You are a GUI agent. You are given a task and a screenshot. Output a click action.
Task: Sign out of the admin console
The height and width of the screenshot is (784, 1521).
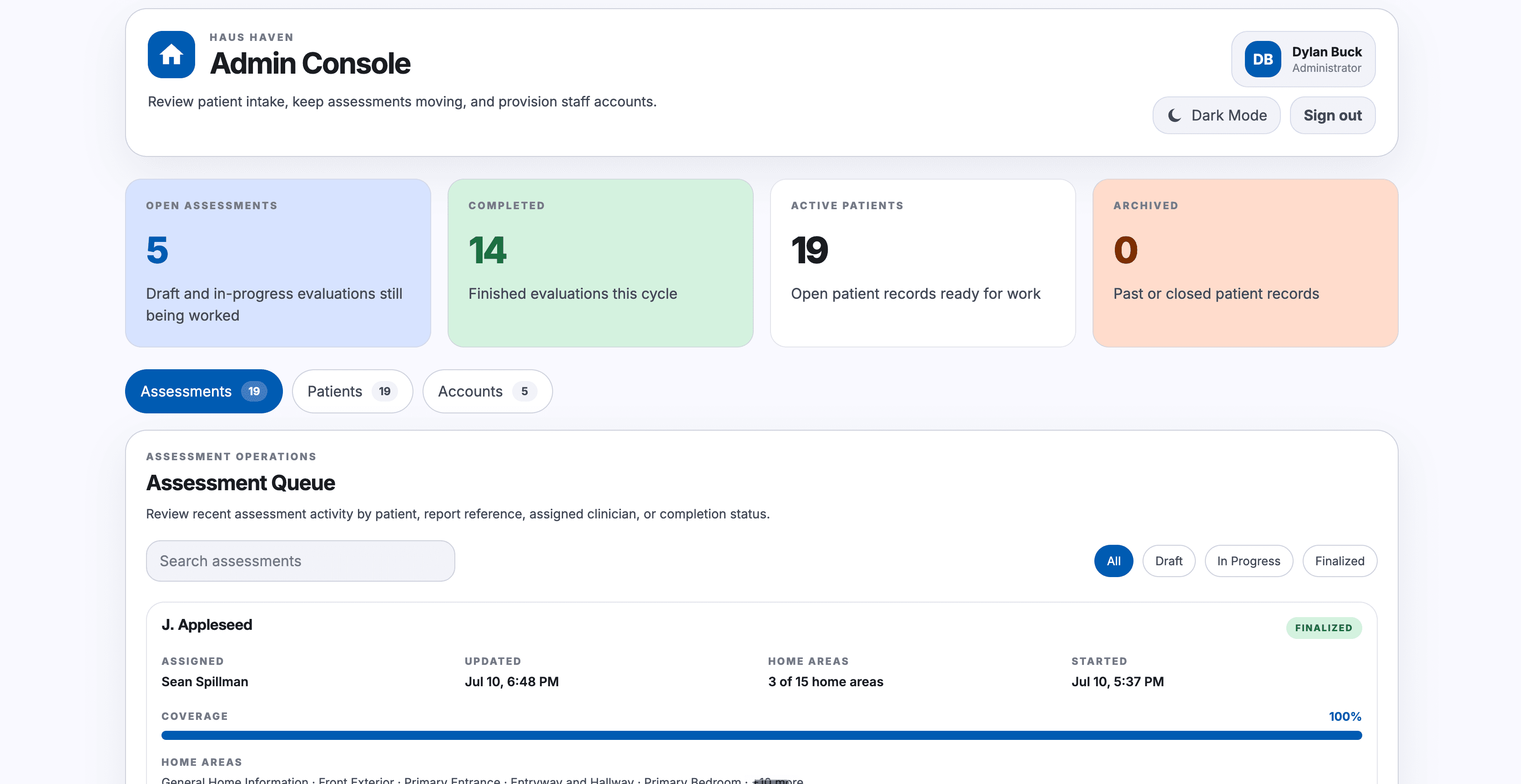coord(1332,115)
